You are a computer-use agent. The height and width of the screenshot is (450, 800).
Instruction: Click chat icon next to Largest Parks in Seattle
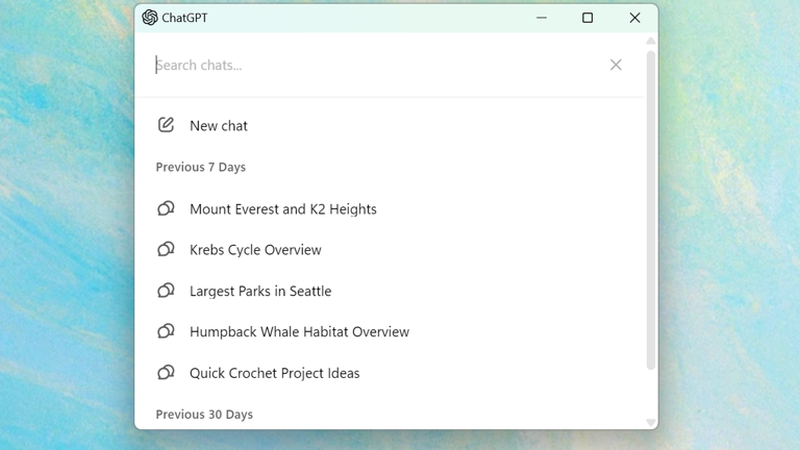point(166,291)
